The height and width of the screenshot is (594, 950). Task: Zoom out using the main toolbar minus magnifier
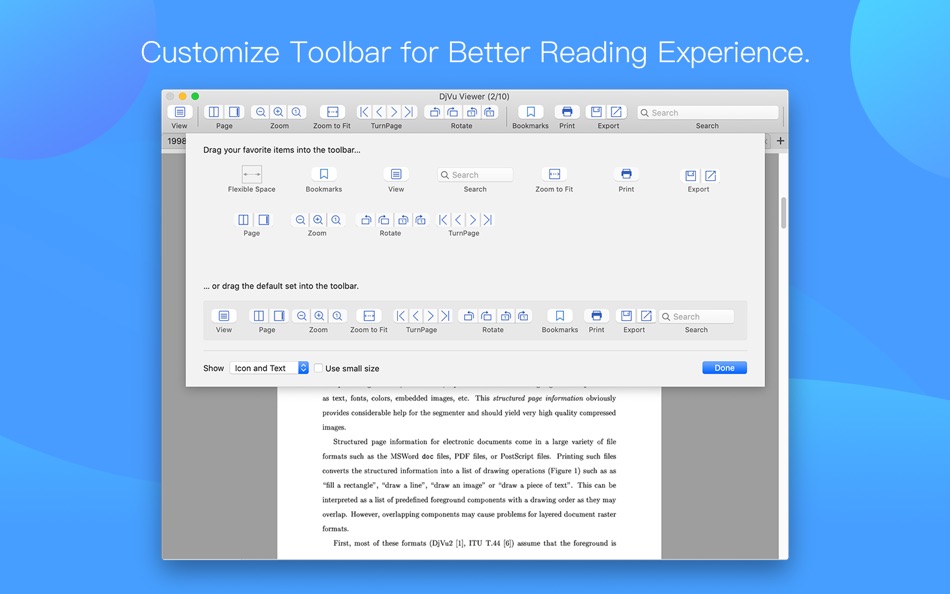261,112
